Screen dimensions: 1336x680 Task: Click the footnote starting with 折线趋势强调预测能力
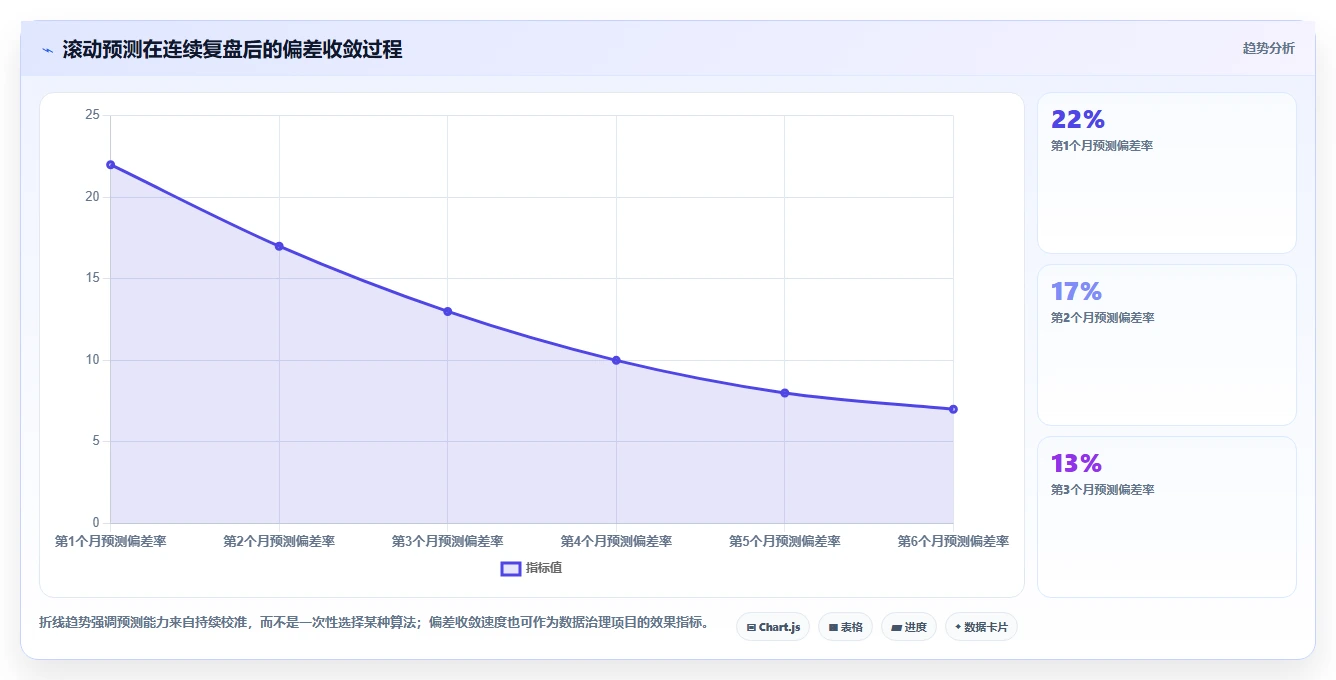pyautogui.click(x=374, y=623)
